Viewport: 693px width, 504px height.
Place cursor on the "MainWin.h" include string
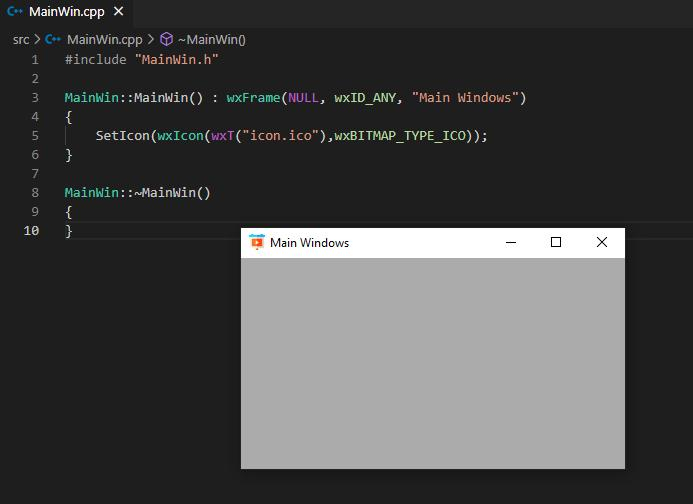point(176,59)
